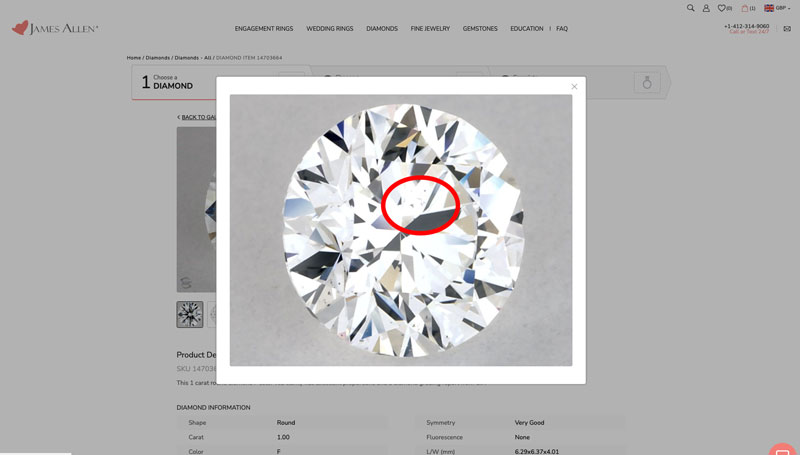Click the DIAMOND INFORMATION heading
This screenshot has width=800, height=455.
point(213,408)
